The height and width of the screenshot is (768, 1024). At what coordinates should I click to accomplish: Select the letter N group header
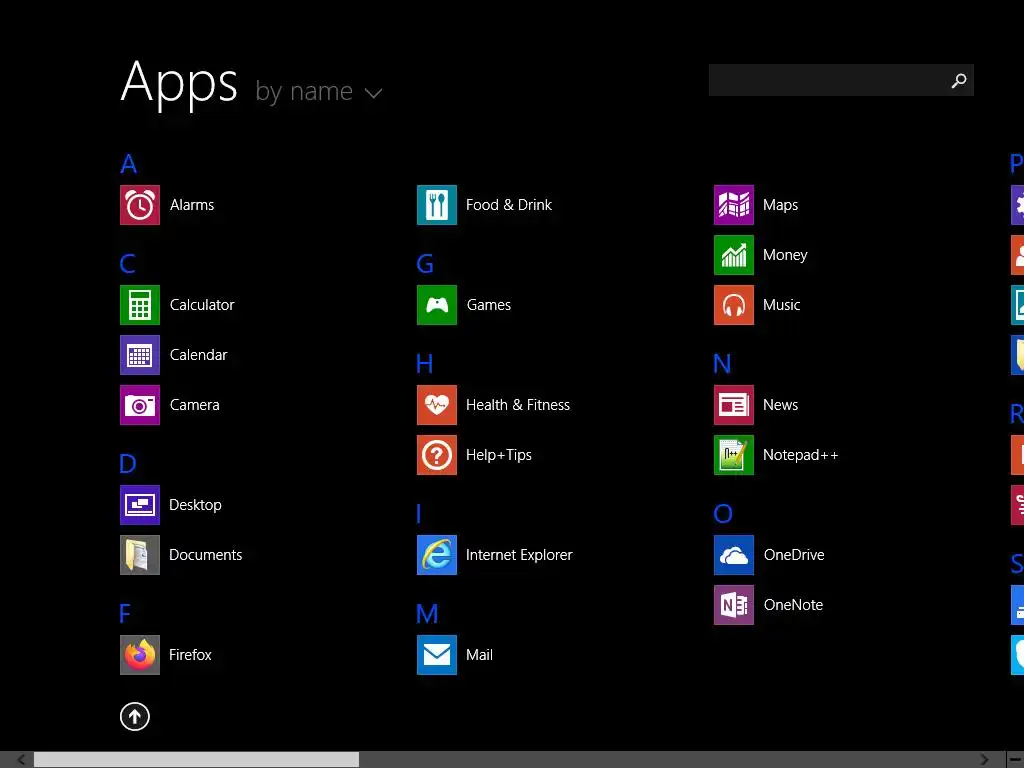tap(722, 364)
